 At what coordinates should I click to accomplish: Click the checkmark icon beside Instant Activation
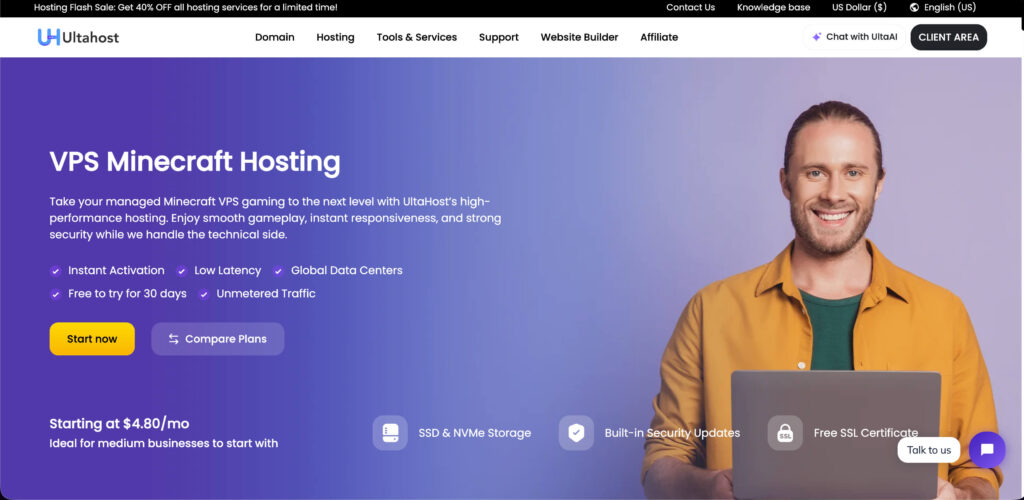point(56,271)
